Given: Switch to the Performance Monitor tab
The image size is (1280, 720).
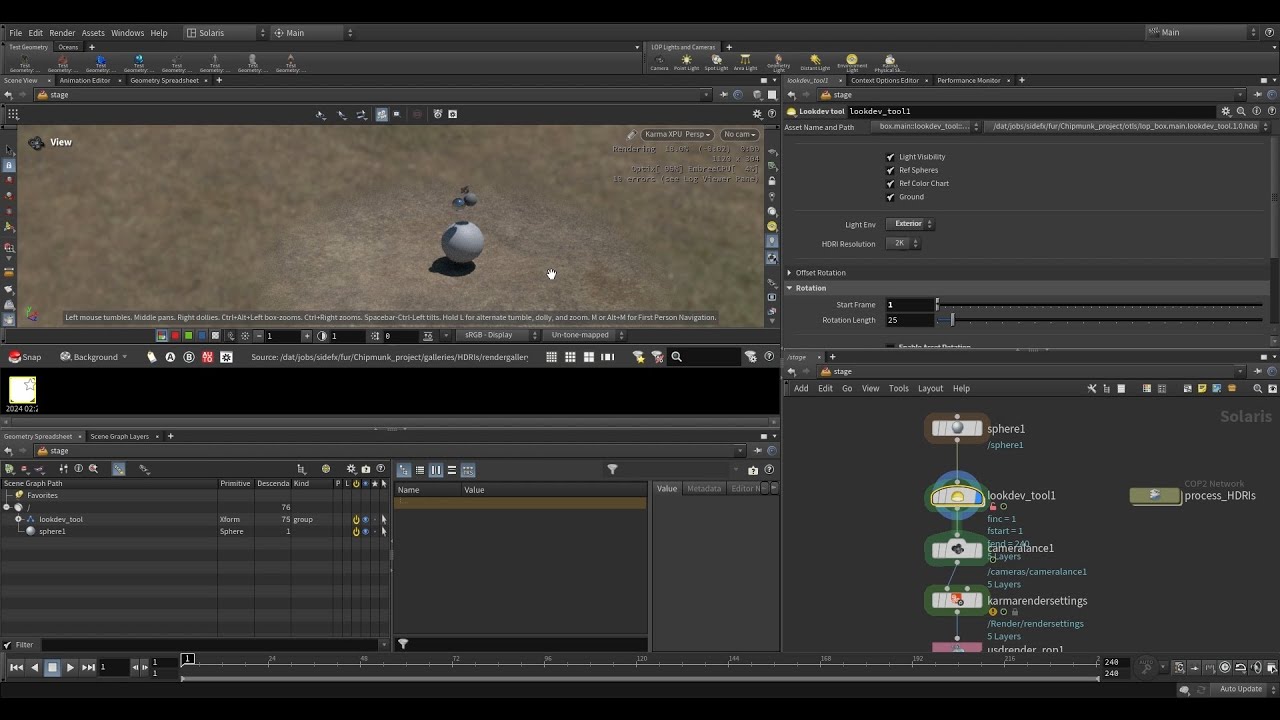Looking at the screenshot, I should [x=968, y=80].
